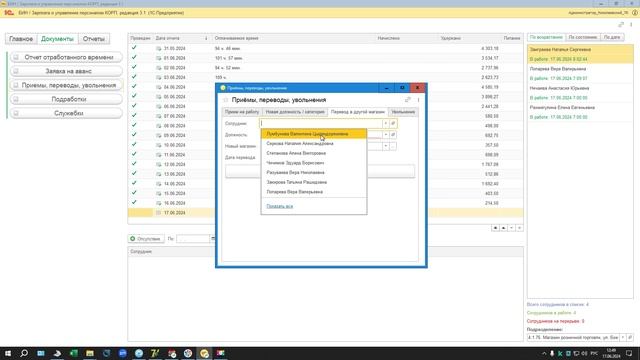Open the Должность field's open-record icon
This screenshot has height=360, width=640.
[x=393, y=135]
